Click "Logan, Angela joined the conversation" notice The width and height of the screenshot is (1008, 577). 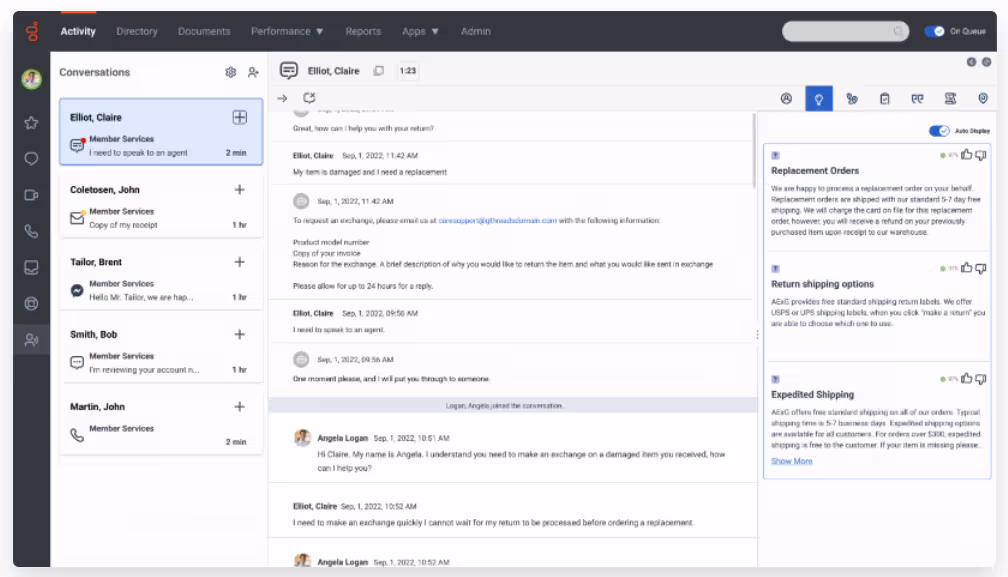tap(504, 405)
